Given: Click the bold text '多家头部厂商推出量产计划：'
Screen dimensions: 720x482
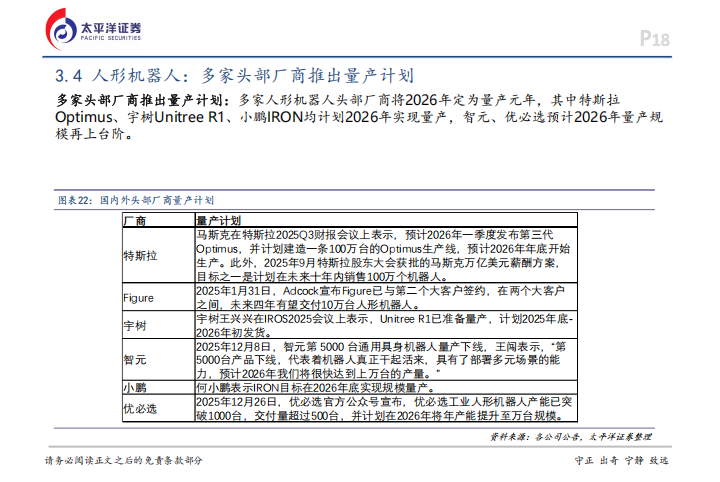Looking at the screenshot, I should tap(143, 100).
